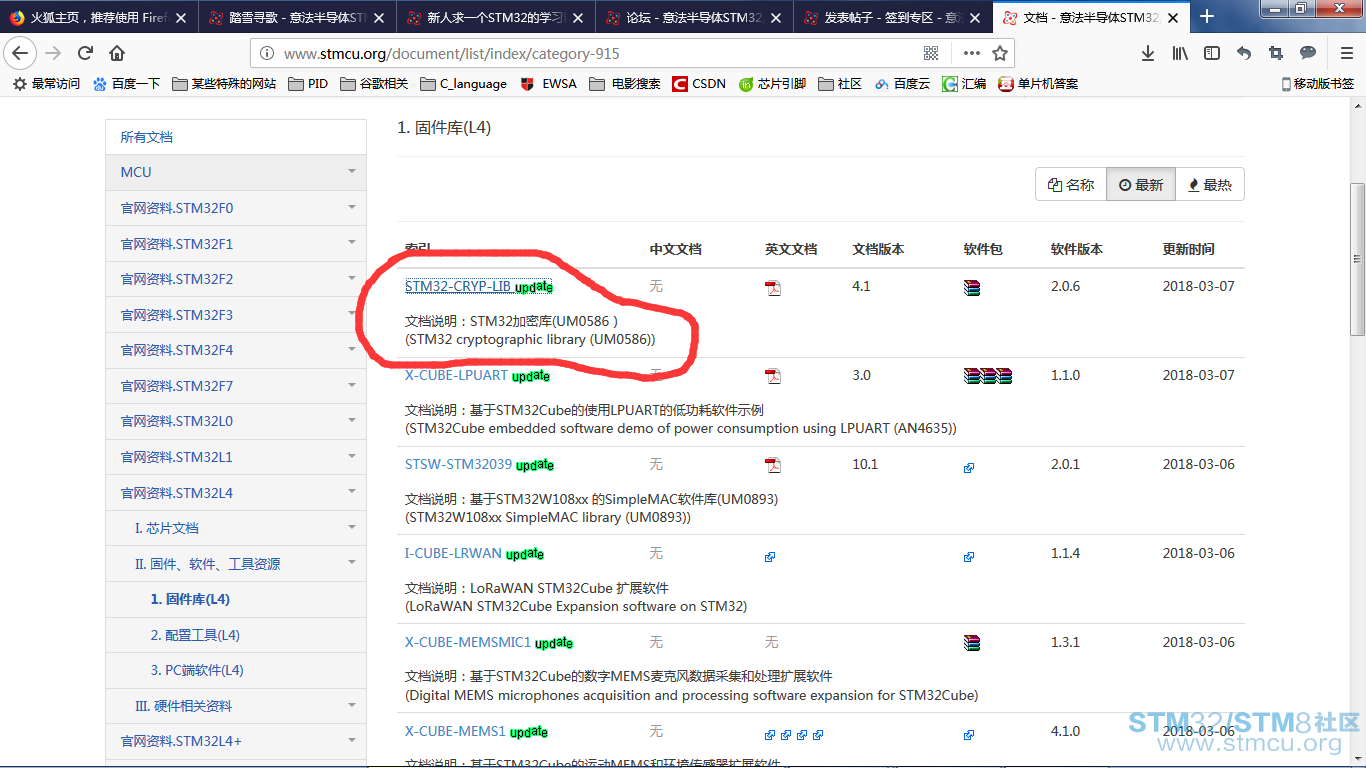The image size is (1366, 768).
Task: Open the 移动版书签 bookmarks folder
Action: pyautogui.click(x=1318, y=84)
